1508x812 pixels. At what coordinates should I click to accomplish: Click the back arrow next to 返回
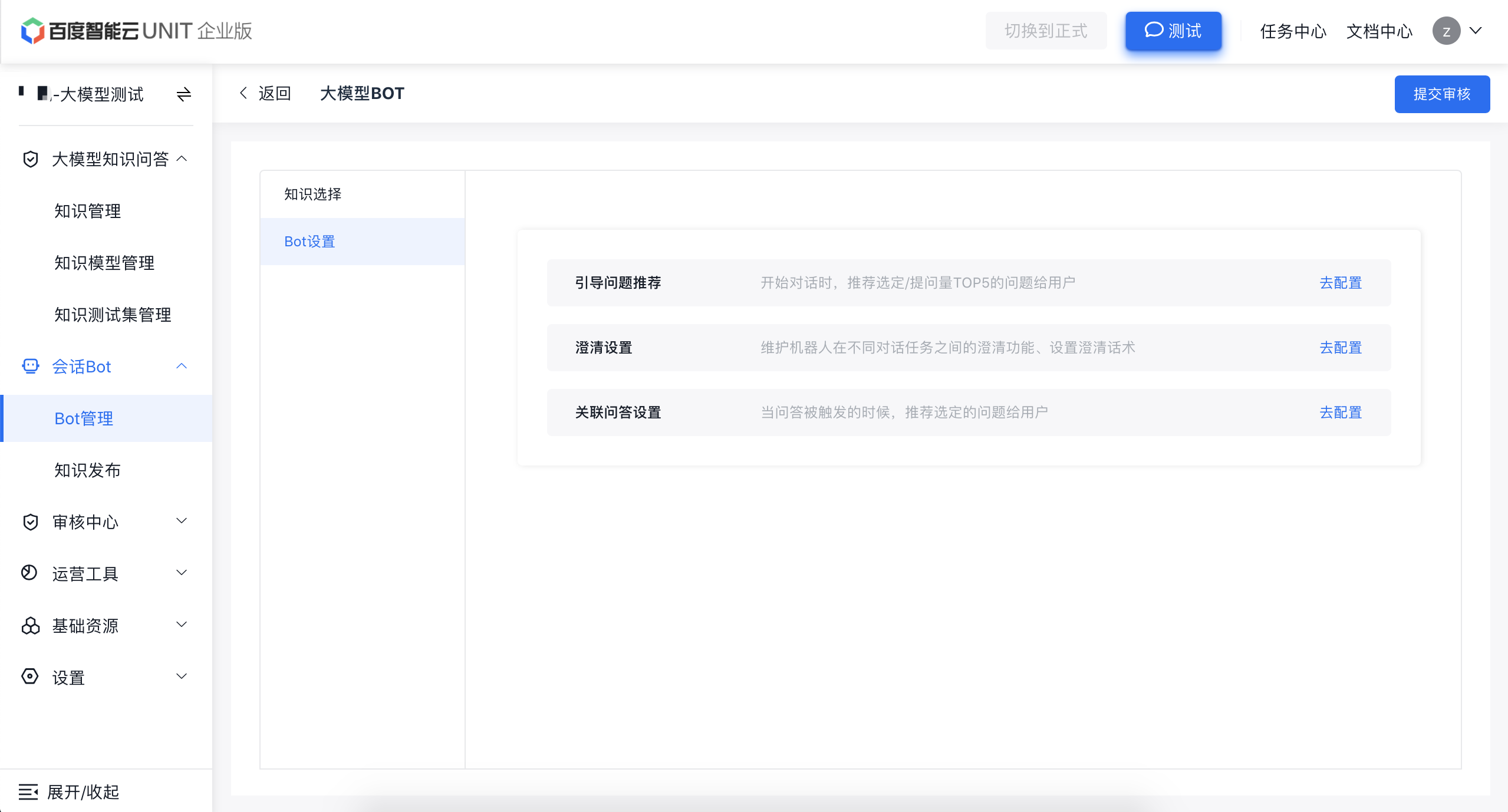coord(243,93)
